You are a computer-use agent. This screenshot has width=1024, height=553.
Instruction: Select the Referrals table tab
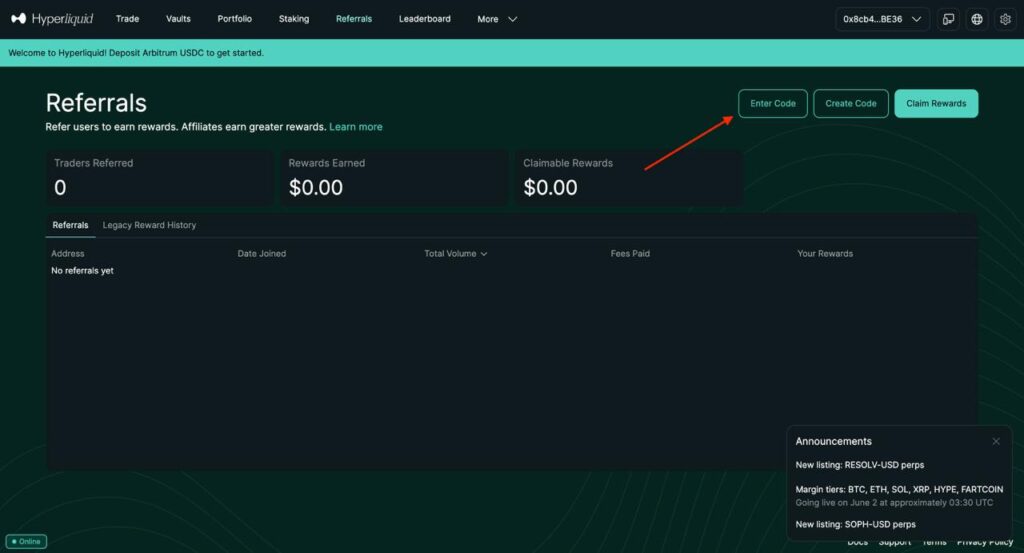(70, 225)
